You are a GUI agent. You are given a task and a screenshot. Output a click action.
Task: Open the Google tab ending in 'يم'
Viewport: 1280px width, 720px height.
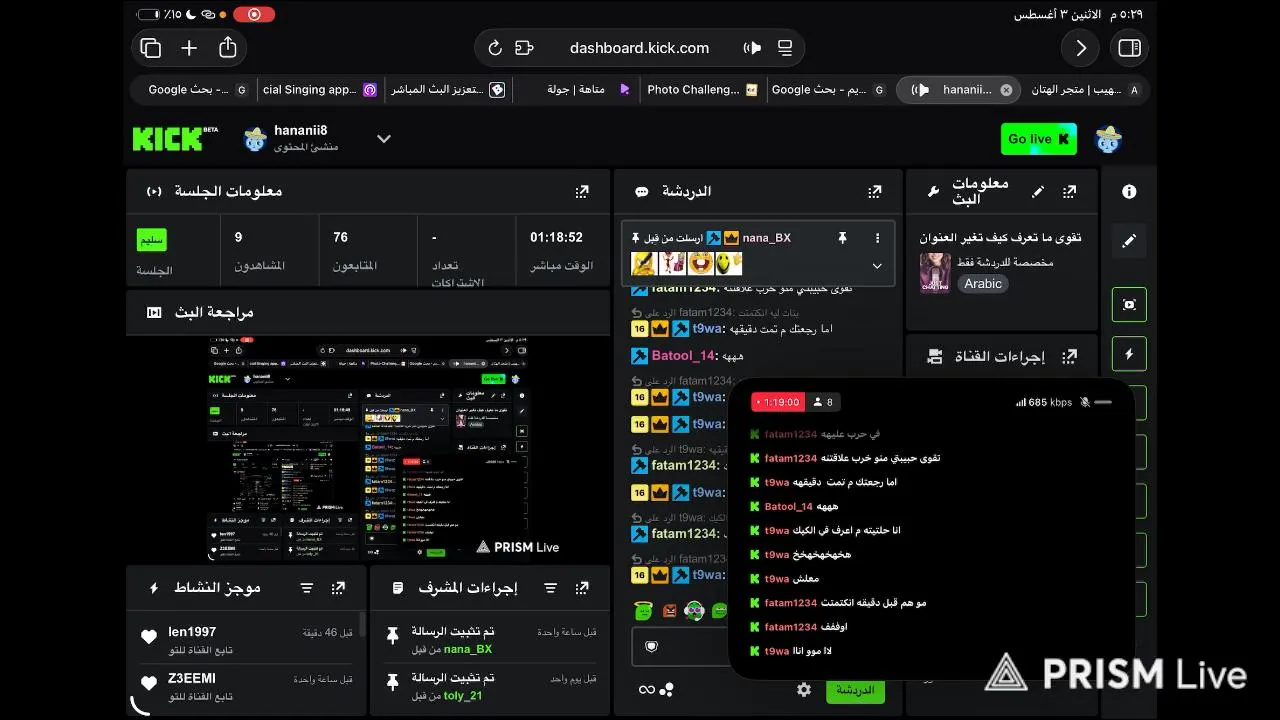[x=829, y=89]
